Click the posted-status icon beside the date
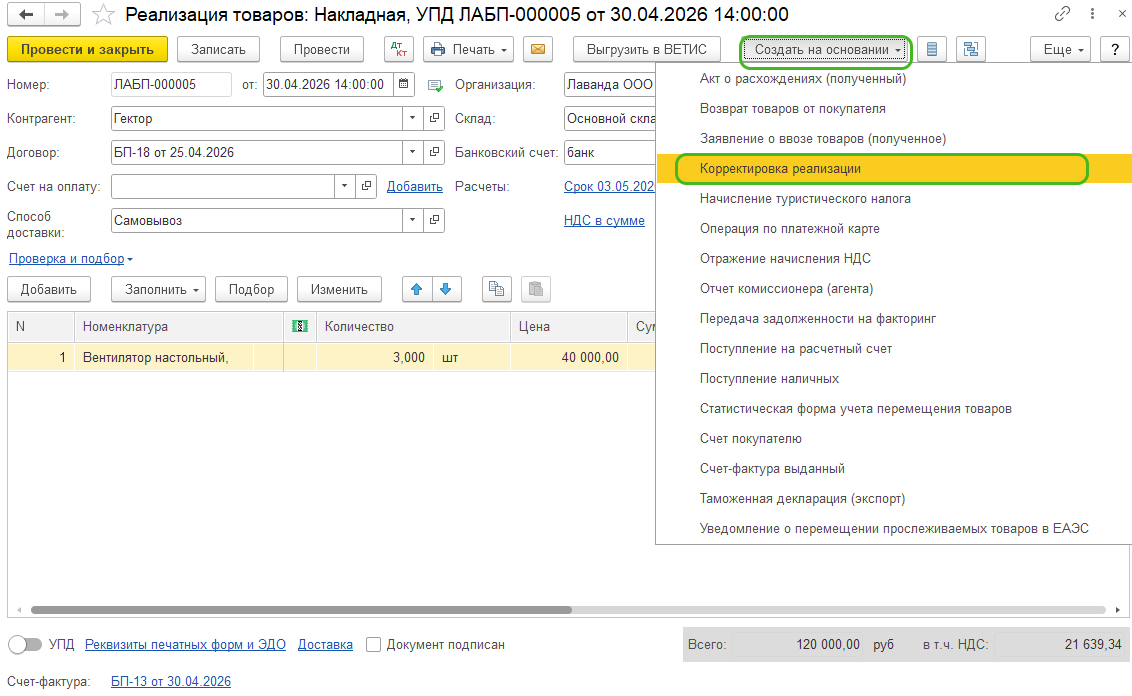 (x=435, y=85)
